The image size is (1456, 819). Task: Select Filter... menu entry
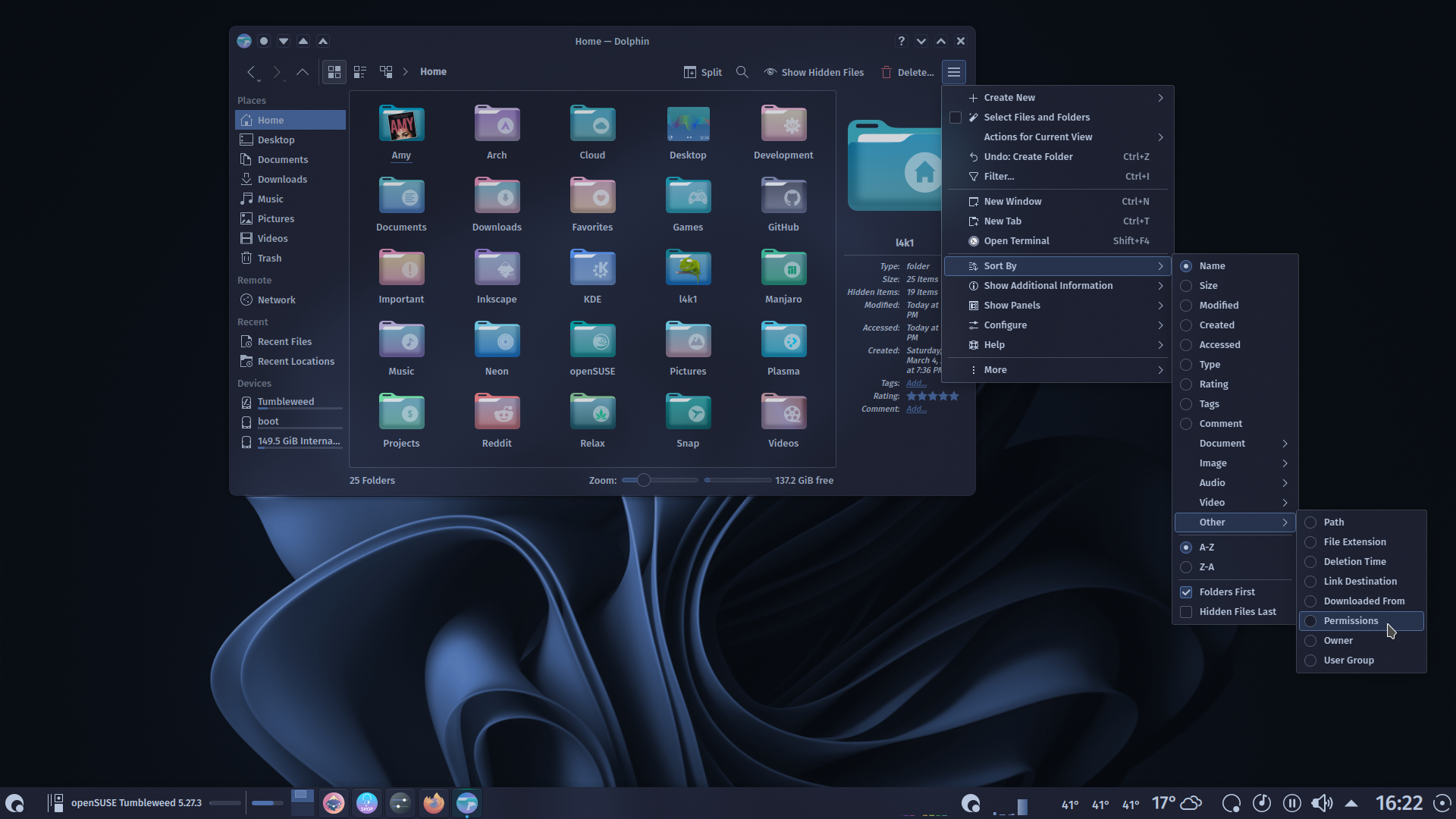[x=1056, y=177]
